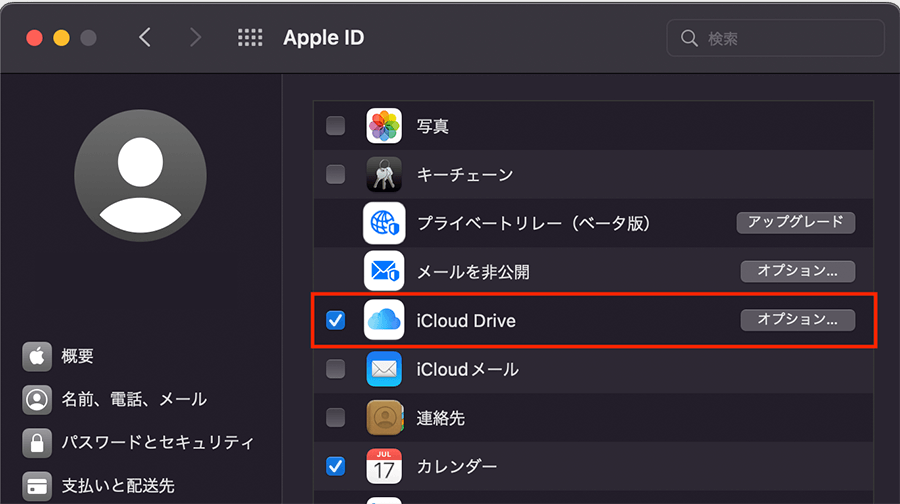Uncheck the iCloud Drive checkbox
Image resolution: width=900 pixels, height=504 pixels.
pos(336,320)
